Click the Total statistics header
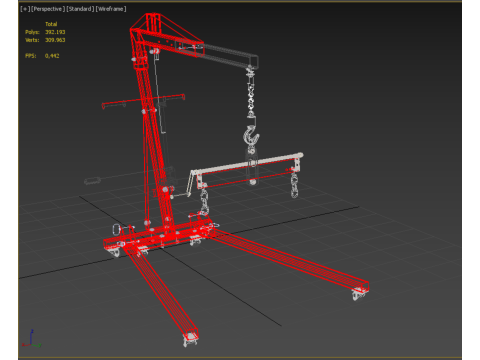 [51, 24]
